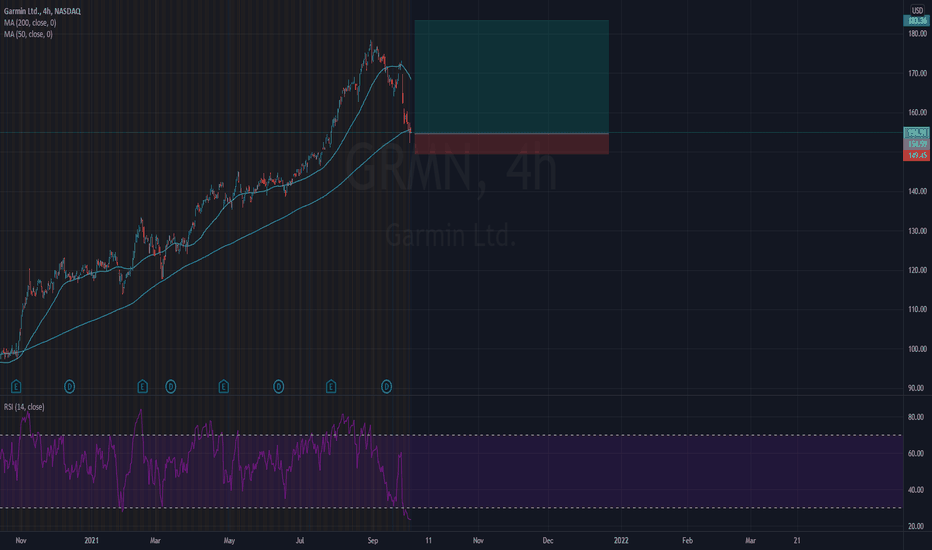Click the dividend marker before the 2021 label
Image resolution: width=932 pixels, height=550 pixels.
pyautogui.click(x=70, y=387)
